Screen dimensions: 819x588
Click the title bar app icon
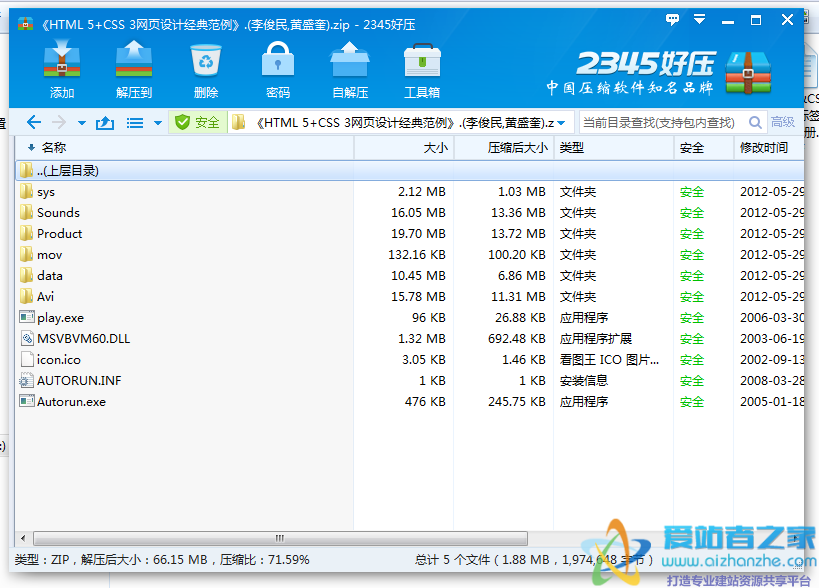pyautogui.click(x=25, y=24)
